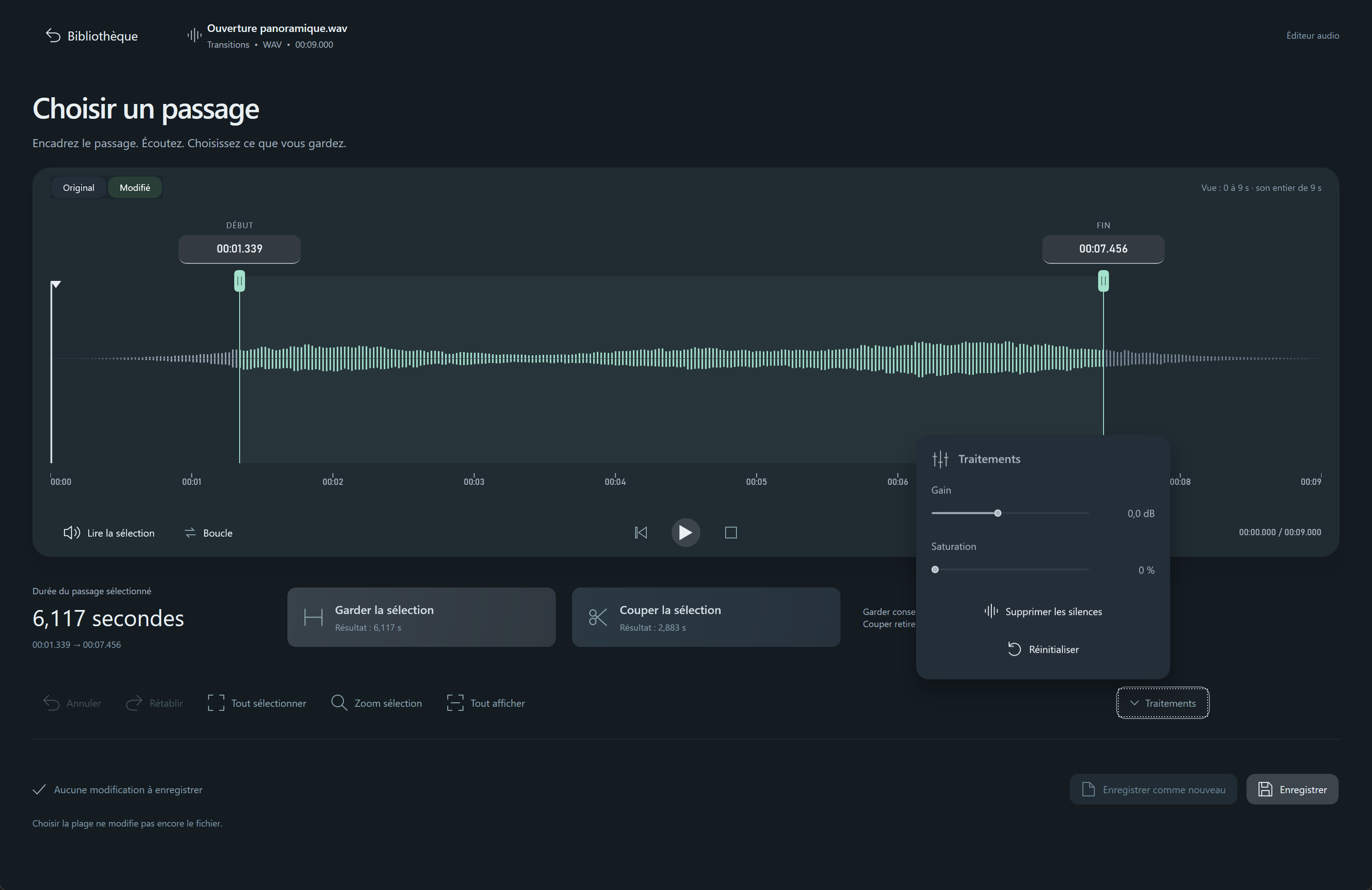Click Annuler undo icon
The width and height of the screenshot is (1372, 890).
51,703
